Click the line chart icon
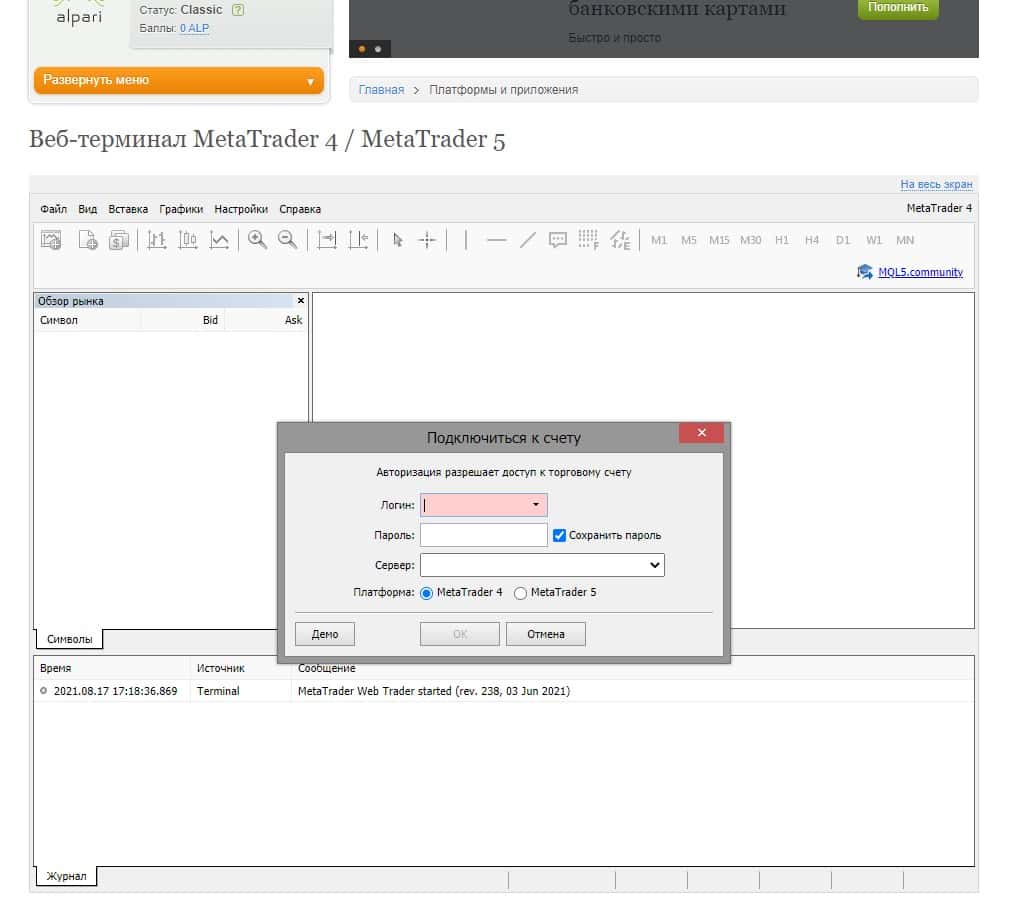 click(219, 240)
